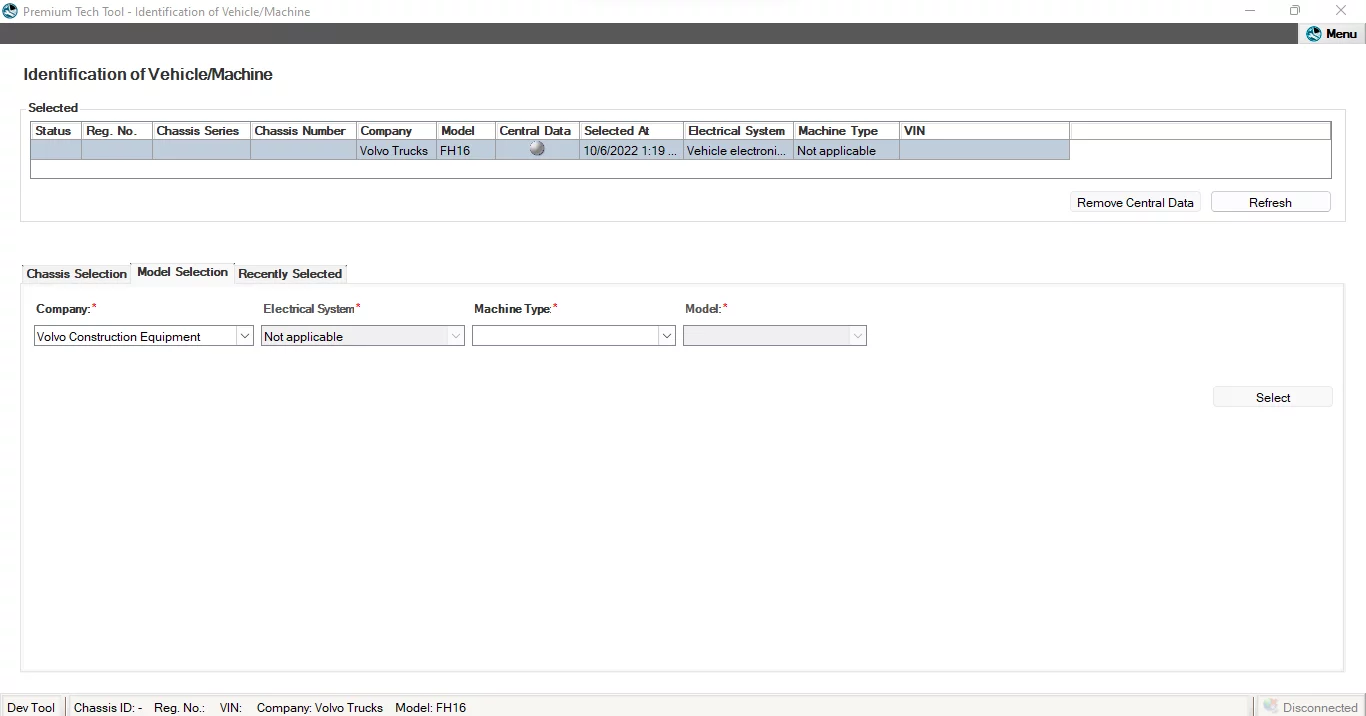
Task: Click the Premium Tech Tool title bar icon
Action: (x=10, y=11)
